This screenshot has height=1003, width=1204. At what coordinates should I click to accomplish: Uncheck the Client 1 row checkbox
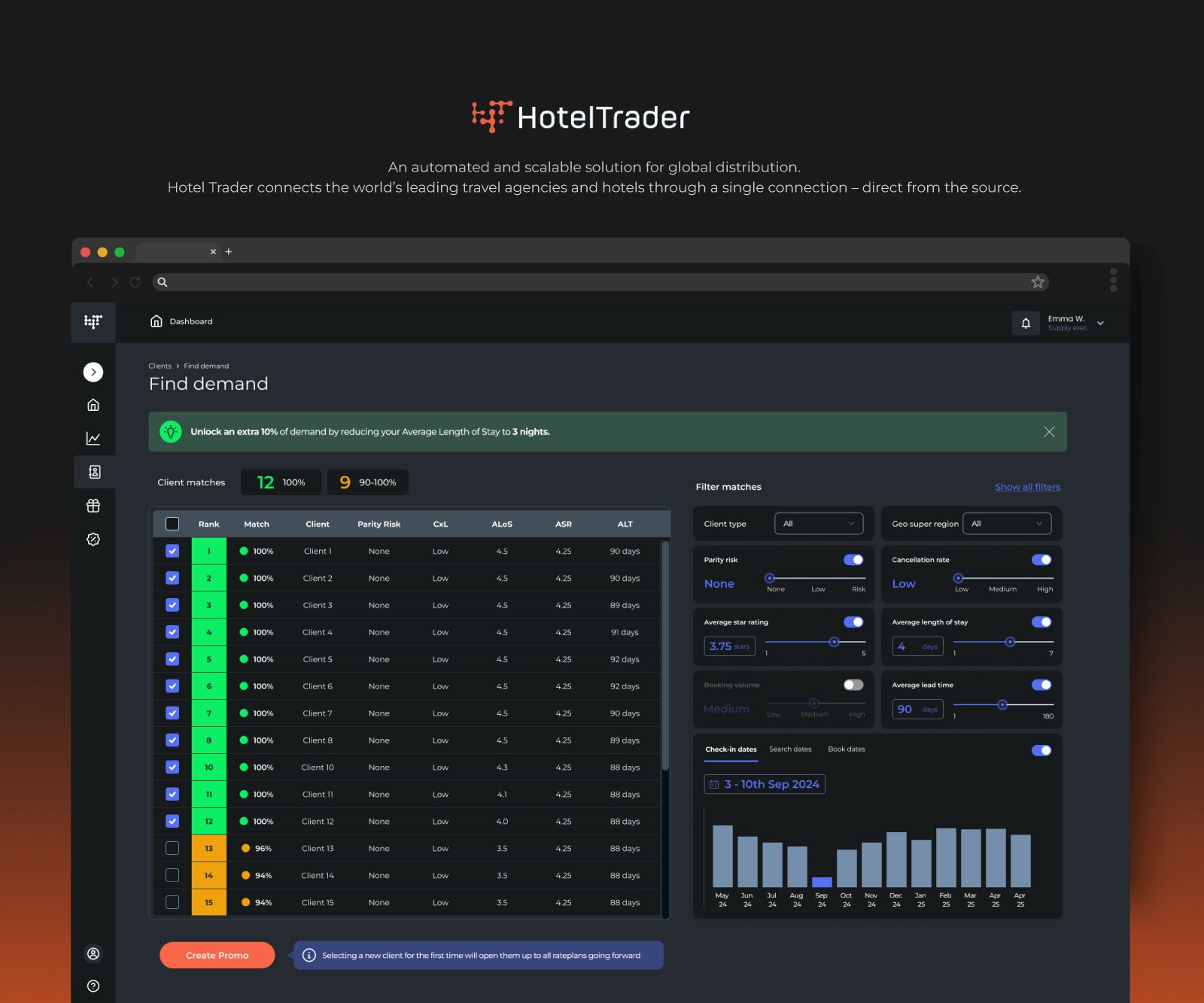pos(172,551)
